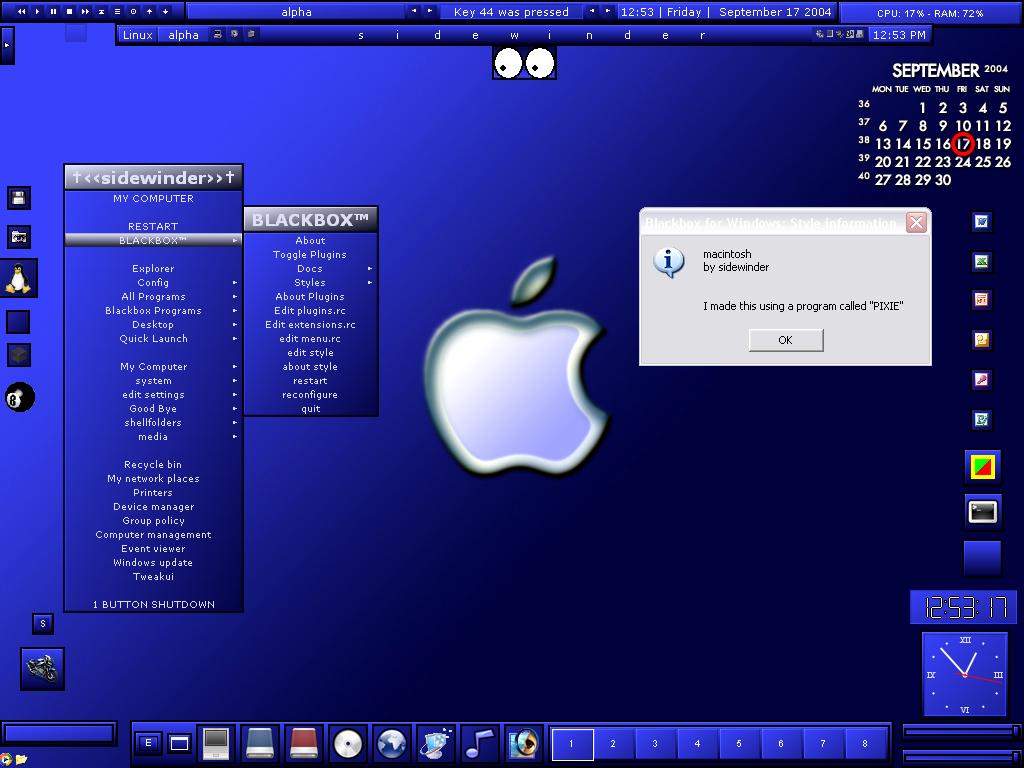Open the music note dock icon
The width and height of the screenshot is (1024, 768).
[480, 743]
